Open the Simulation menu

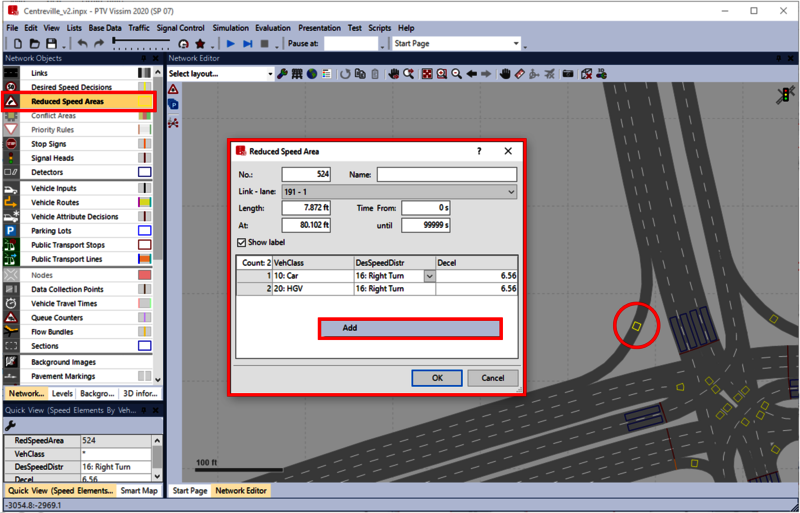click(228, 28)
